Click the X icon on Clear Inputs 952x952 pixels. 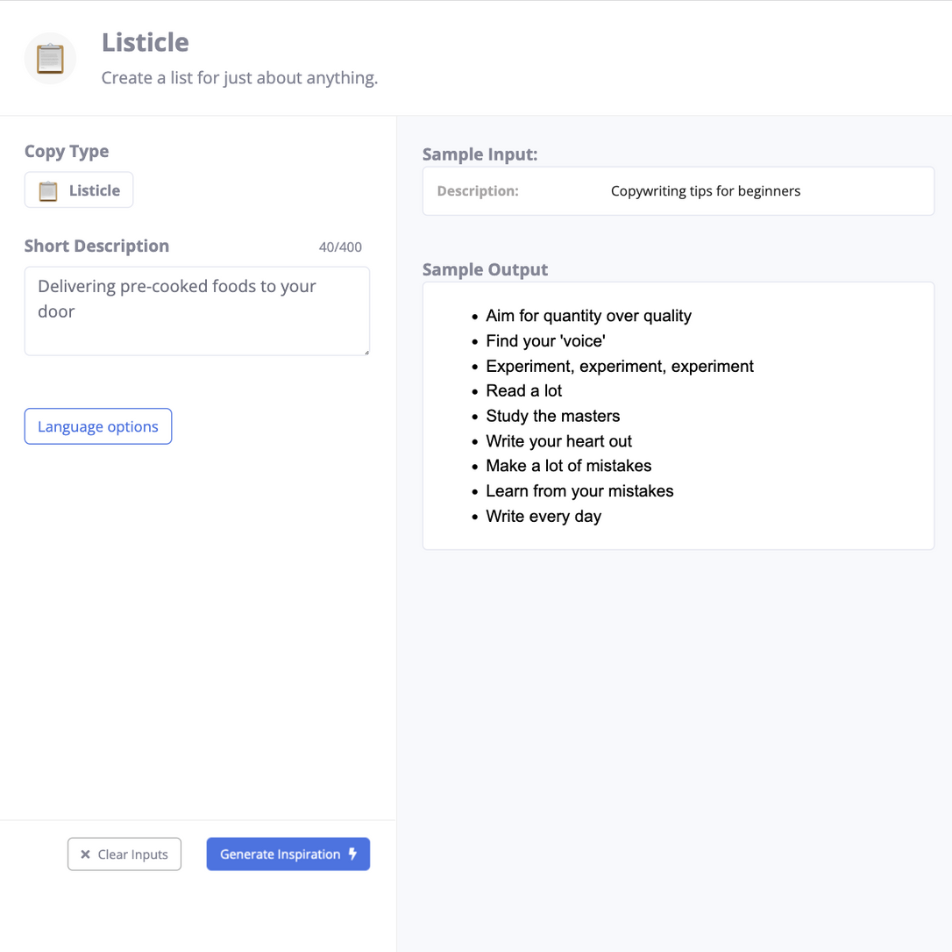[86, 854]
